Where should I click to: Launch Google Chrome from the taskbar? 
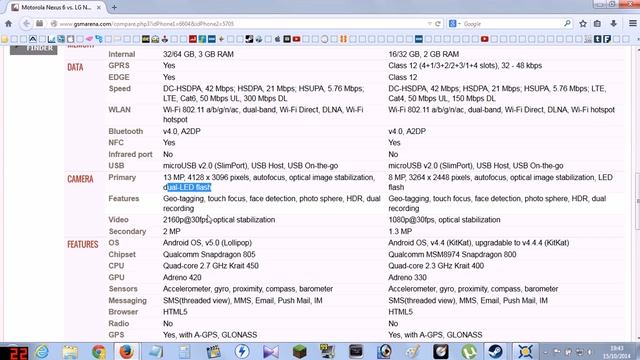pos(98,351)
